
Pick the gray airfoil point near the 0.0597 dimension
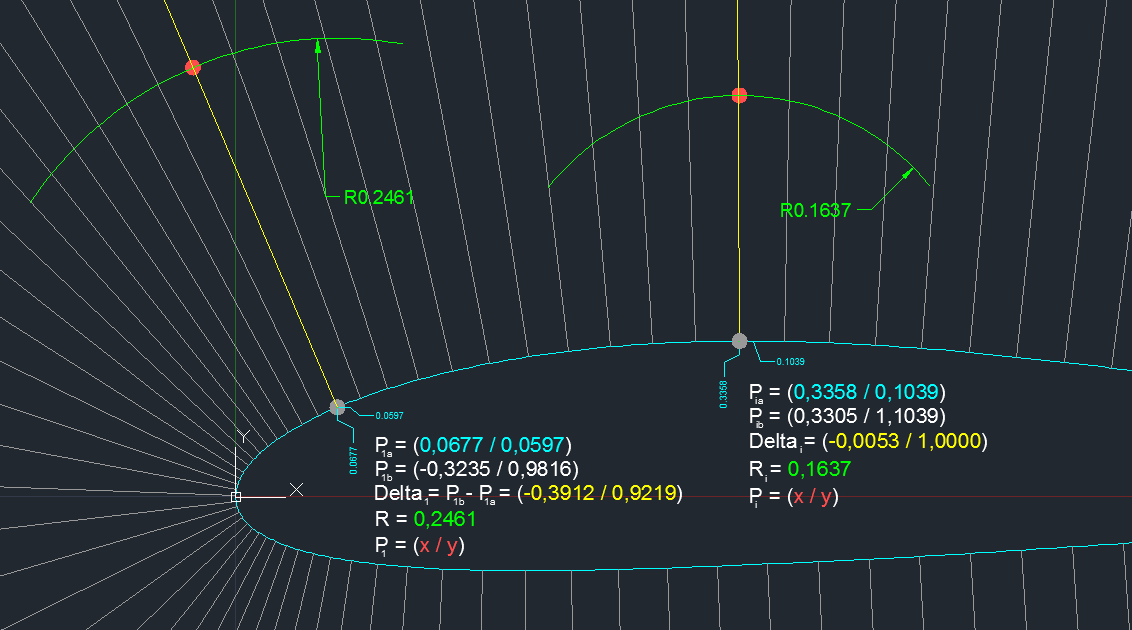coord(337,407)
